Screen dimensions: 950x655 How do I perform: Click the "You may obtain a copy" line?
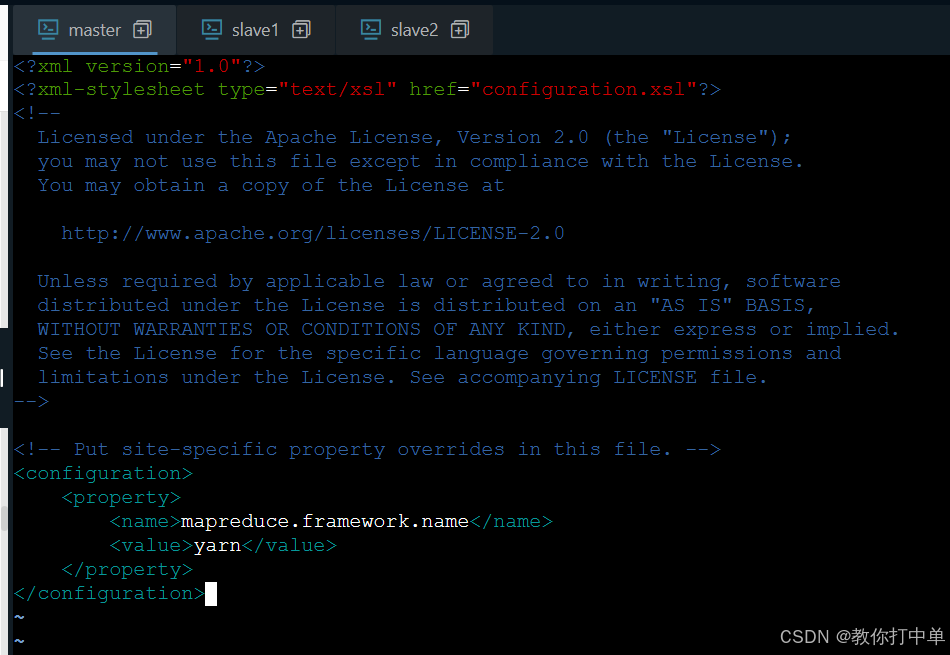(x=271, y=185)
